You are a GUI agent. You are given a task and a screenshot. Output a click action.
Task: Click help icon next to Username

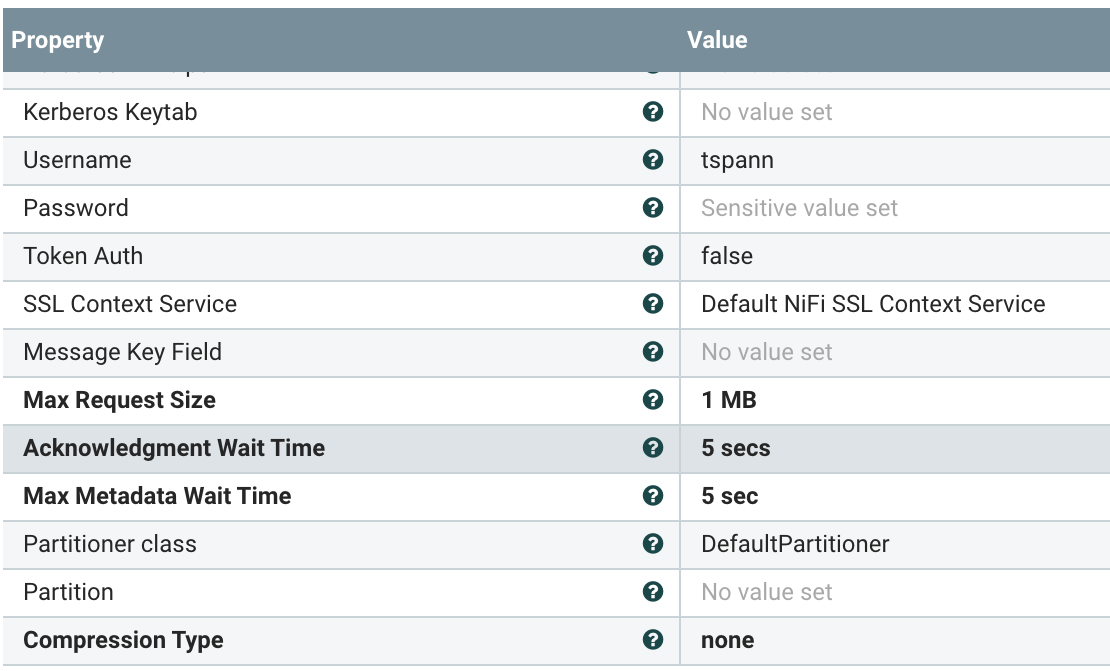653,160
